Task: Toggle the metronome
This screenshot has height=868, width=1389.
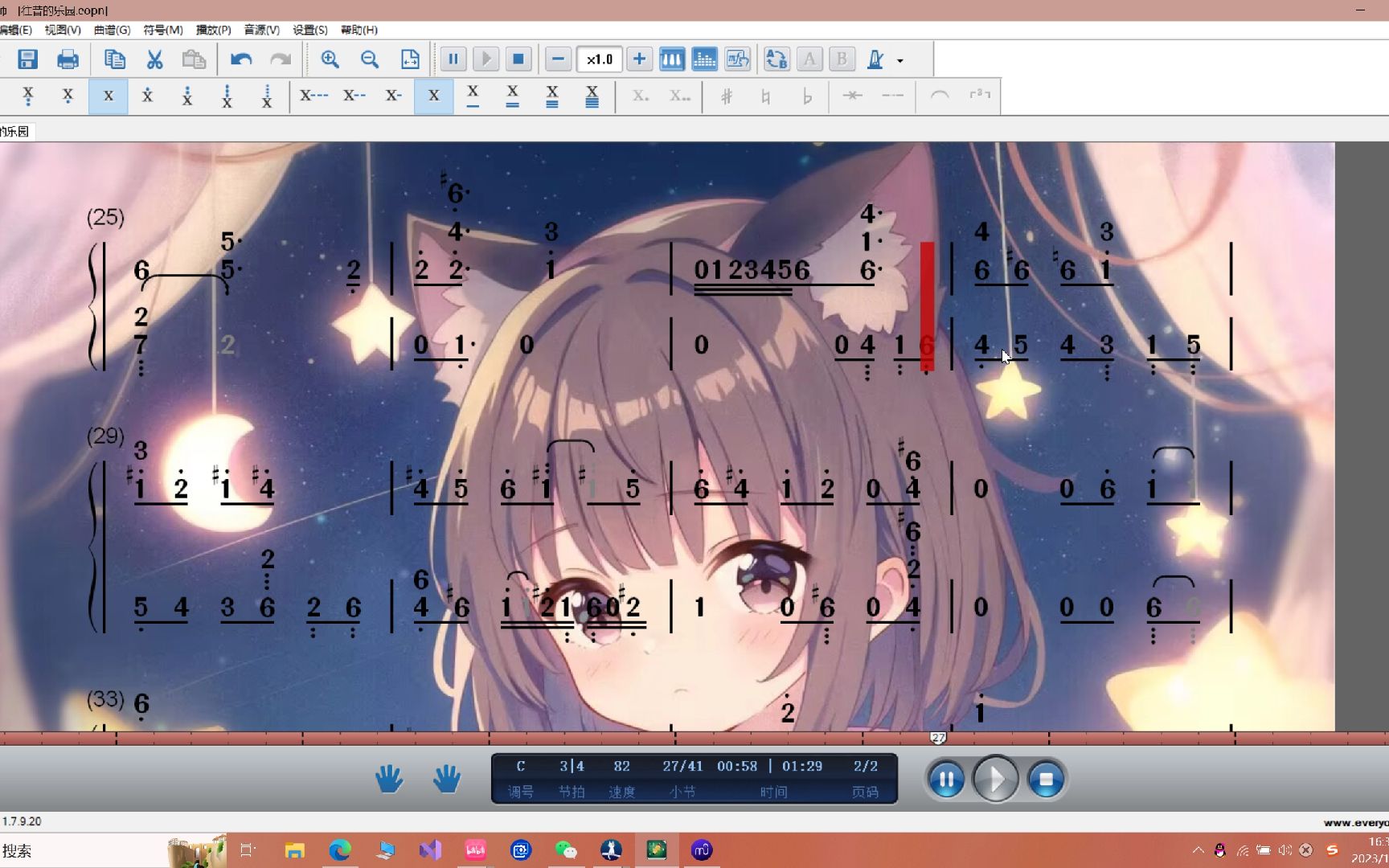Action: click(876, 59)
